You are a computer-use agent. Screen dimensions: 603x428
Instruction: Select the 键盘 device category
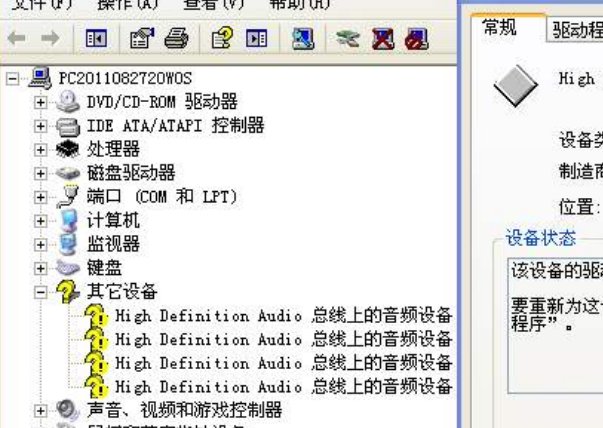[104, 268]
